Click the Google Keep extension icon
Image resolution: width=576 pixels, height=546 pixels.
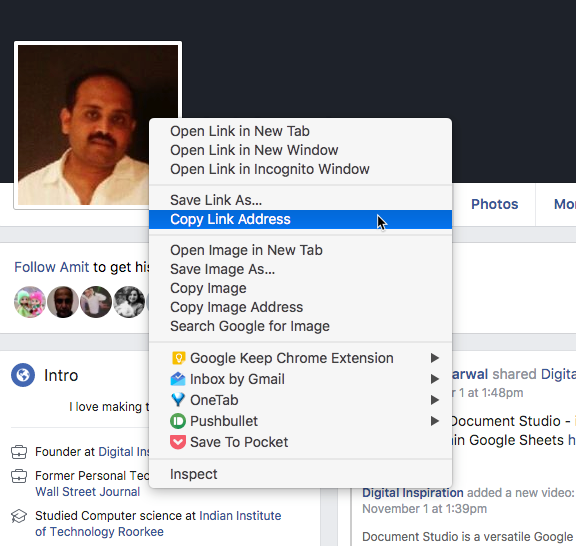tap(178, 358)
